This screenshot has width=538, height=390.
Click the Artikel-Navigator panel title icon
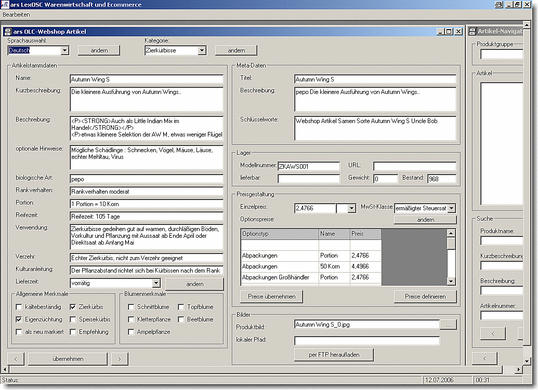pyautogui.click(x=472, y=32)
